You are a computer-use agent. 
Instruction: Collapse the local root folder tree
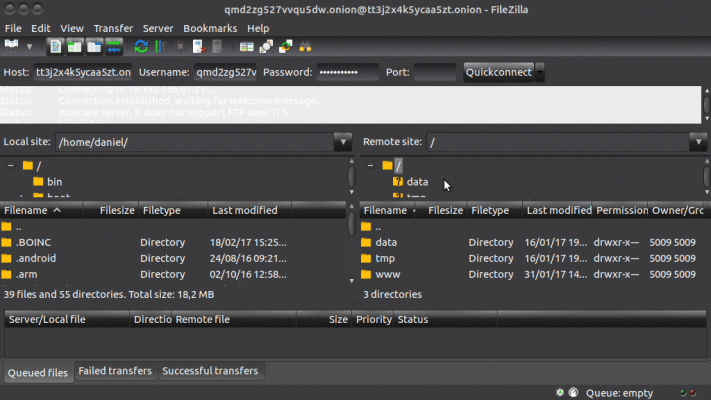click(x=10, y=165)
